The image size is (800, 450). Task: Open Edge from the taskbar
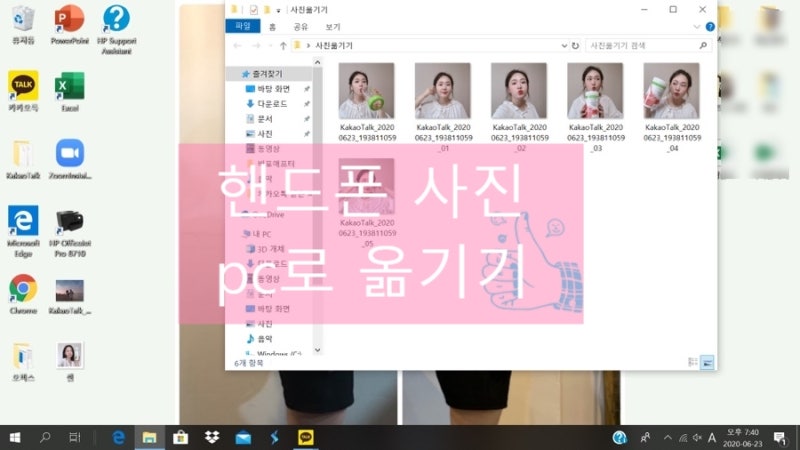[x=118, y=437]
